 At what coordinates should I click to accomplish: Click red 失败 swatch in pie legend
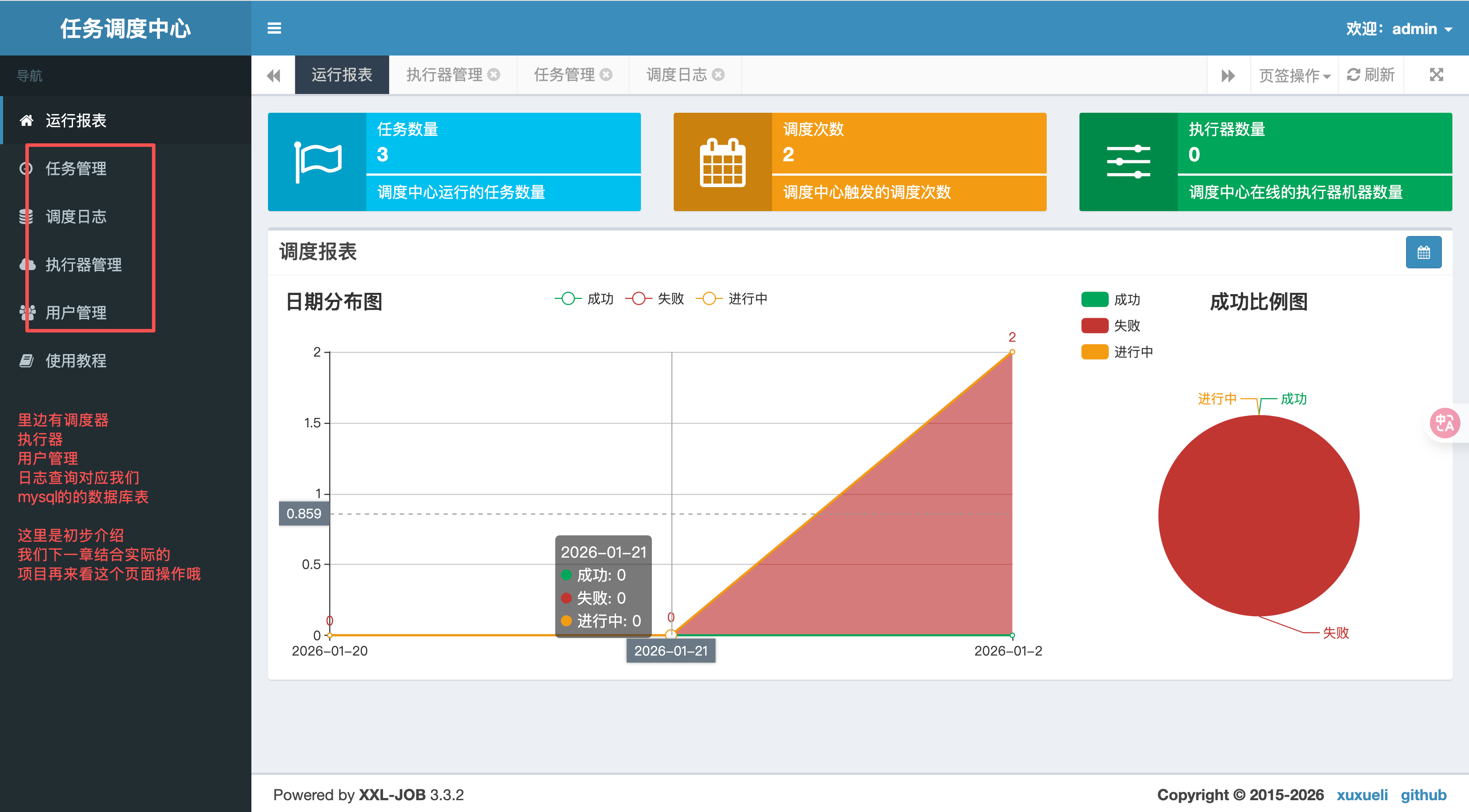click(1094, 326)
